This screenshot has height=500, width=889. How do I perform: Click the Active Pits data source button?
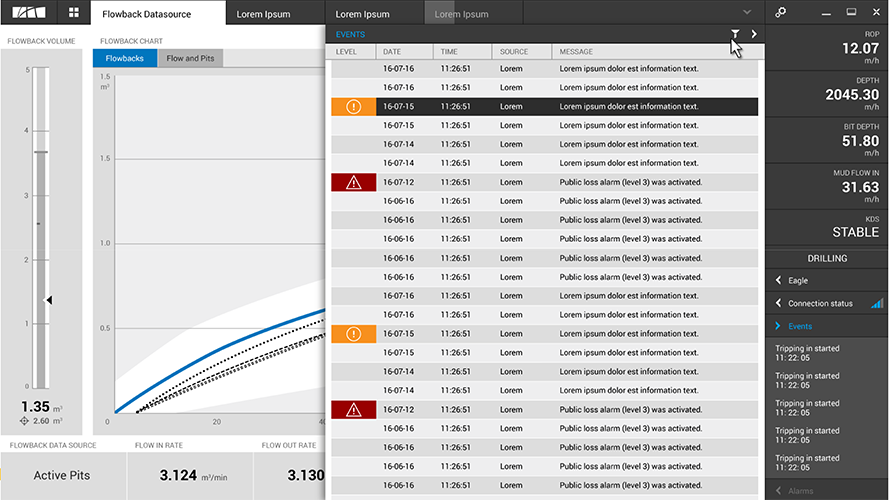coord(62,475)
